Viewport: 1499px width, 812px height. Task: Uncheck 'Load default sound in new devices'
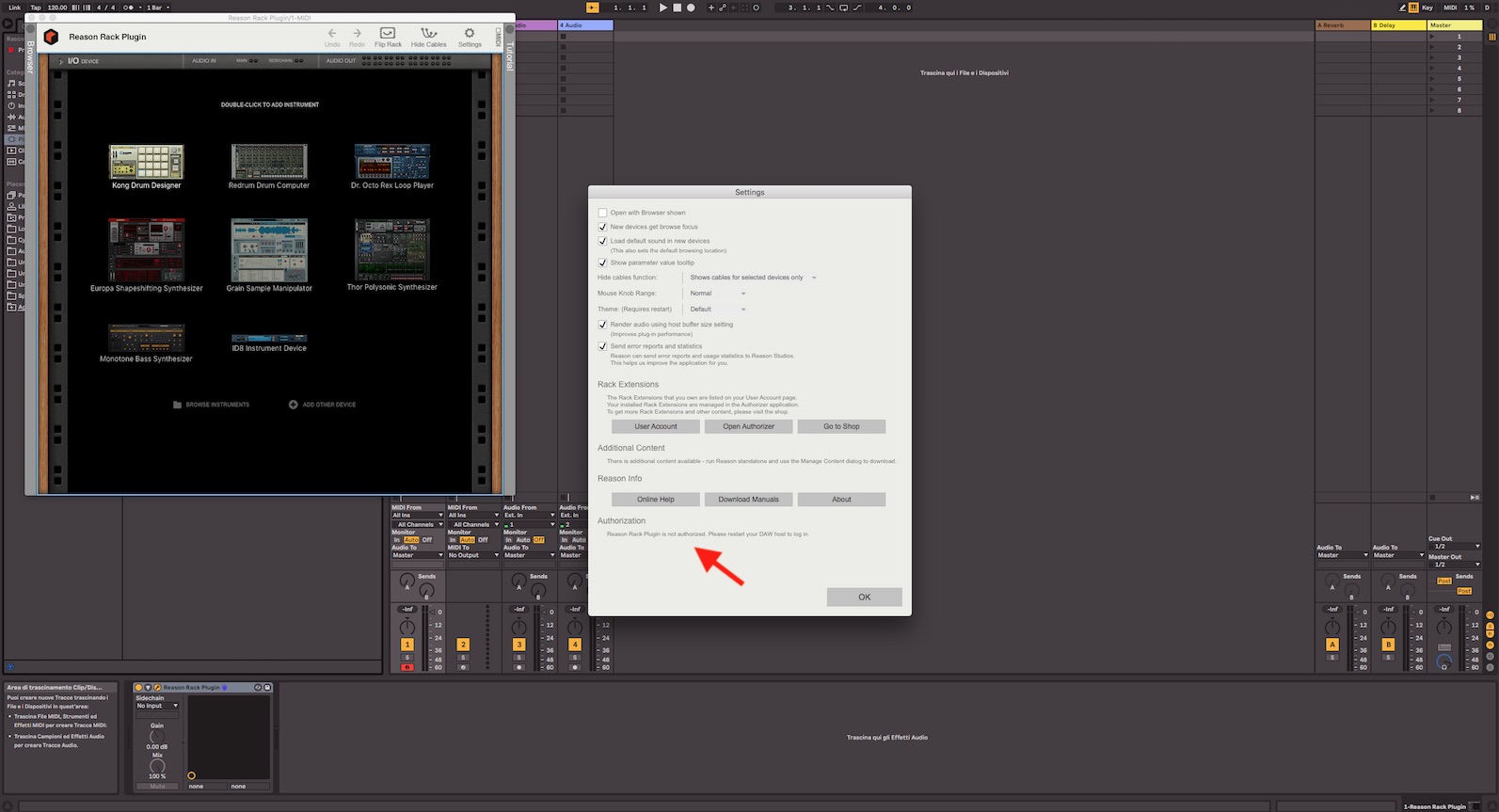(602, 241)
